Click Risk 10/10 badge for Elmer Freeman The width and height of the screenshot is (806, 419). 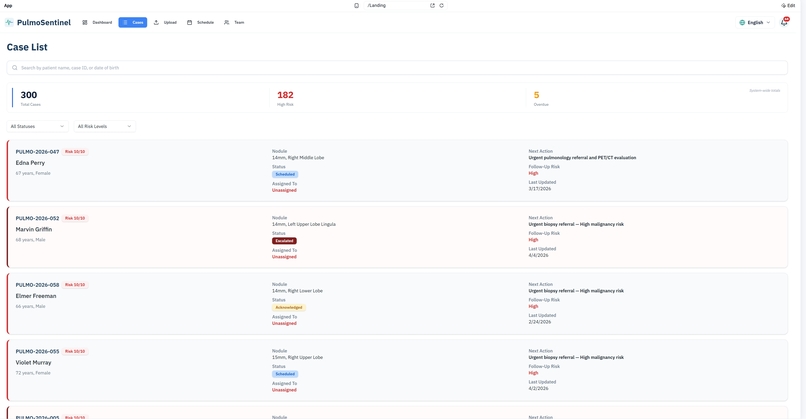pos(75,285)
